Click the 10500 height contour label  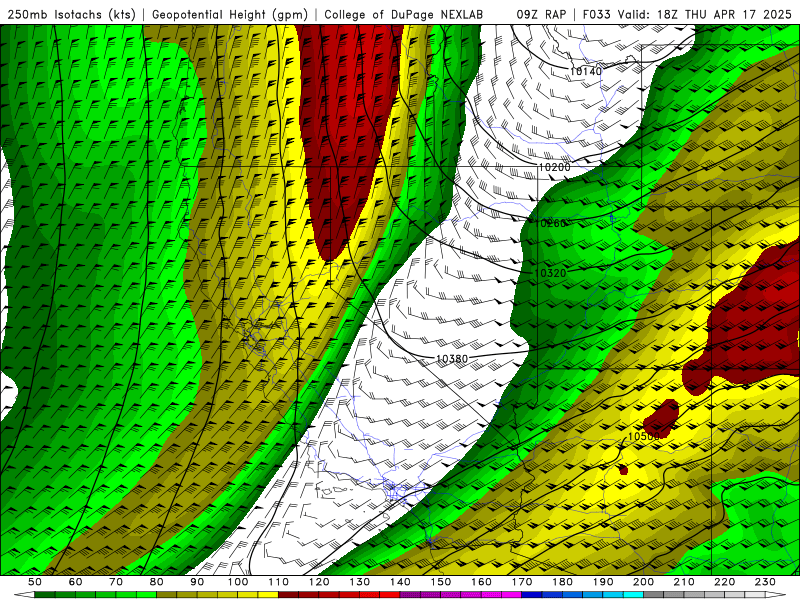pos(643,436)
